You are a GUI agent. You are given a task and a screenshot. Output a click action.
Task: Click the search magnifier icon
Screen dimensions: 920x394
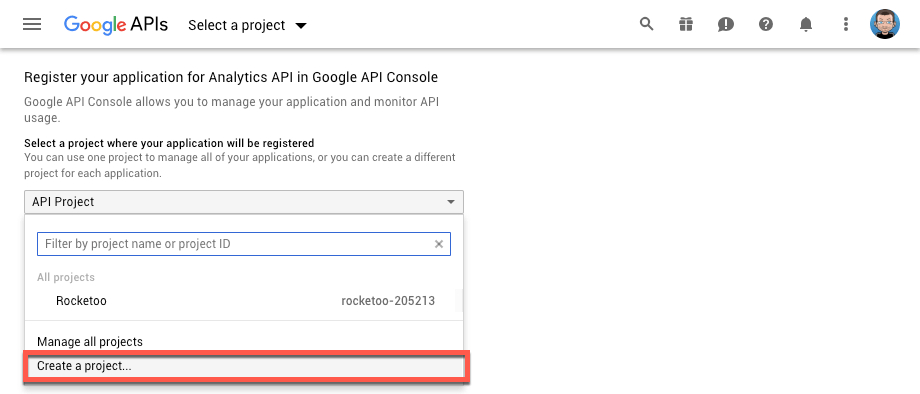click(646, 24)
